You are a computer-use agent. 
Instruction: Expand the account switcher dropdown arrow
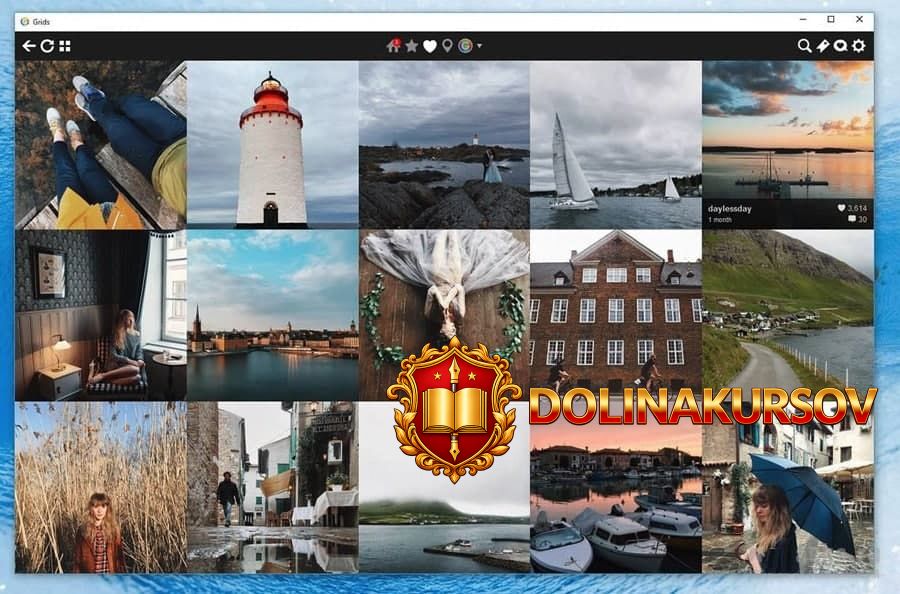pyautogui.click(x=480, y=46)
